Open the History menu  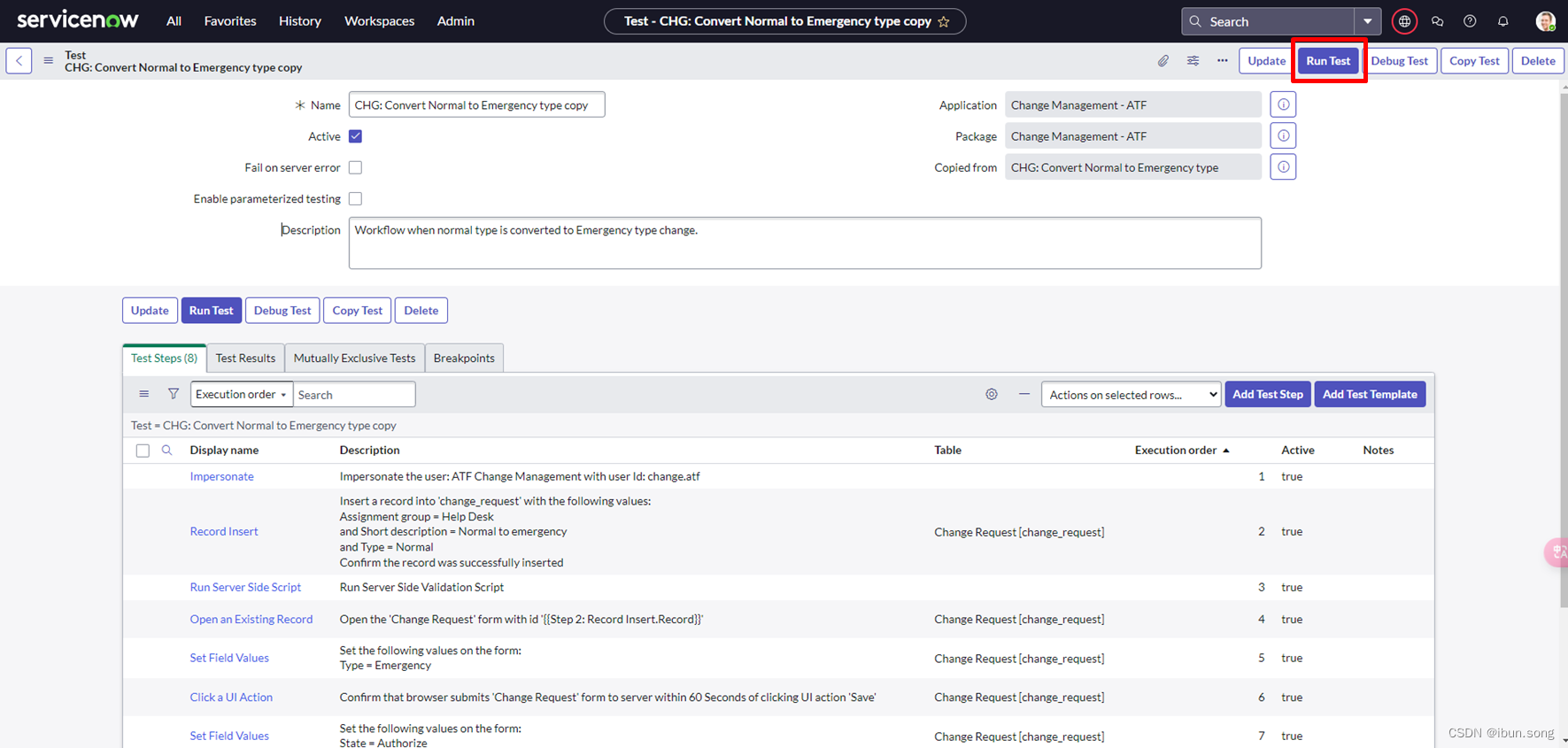(300, 21)
